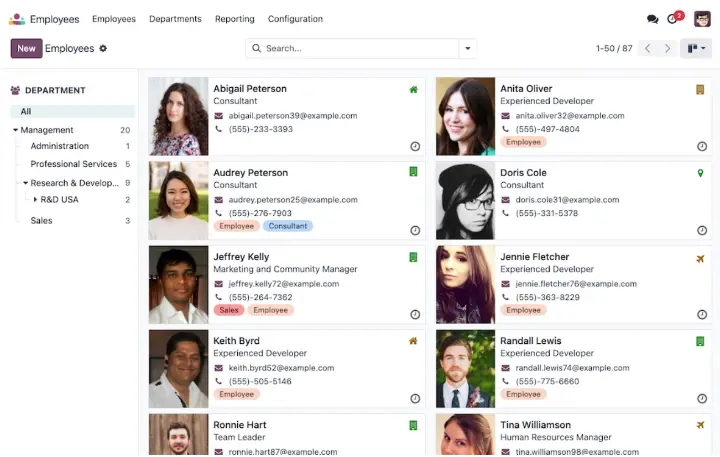Open the kanban view switcher dropdown
Viewport: 720px width, 457px height.
(x=695, y=48)
